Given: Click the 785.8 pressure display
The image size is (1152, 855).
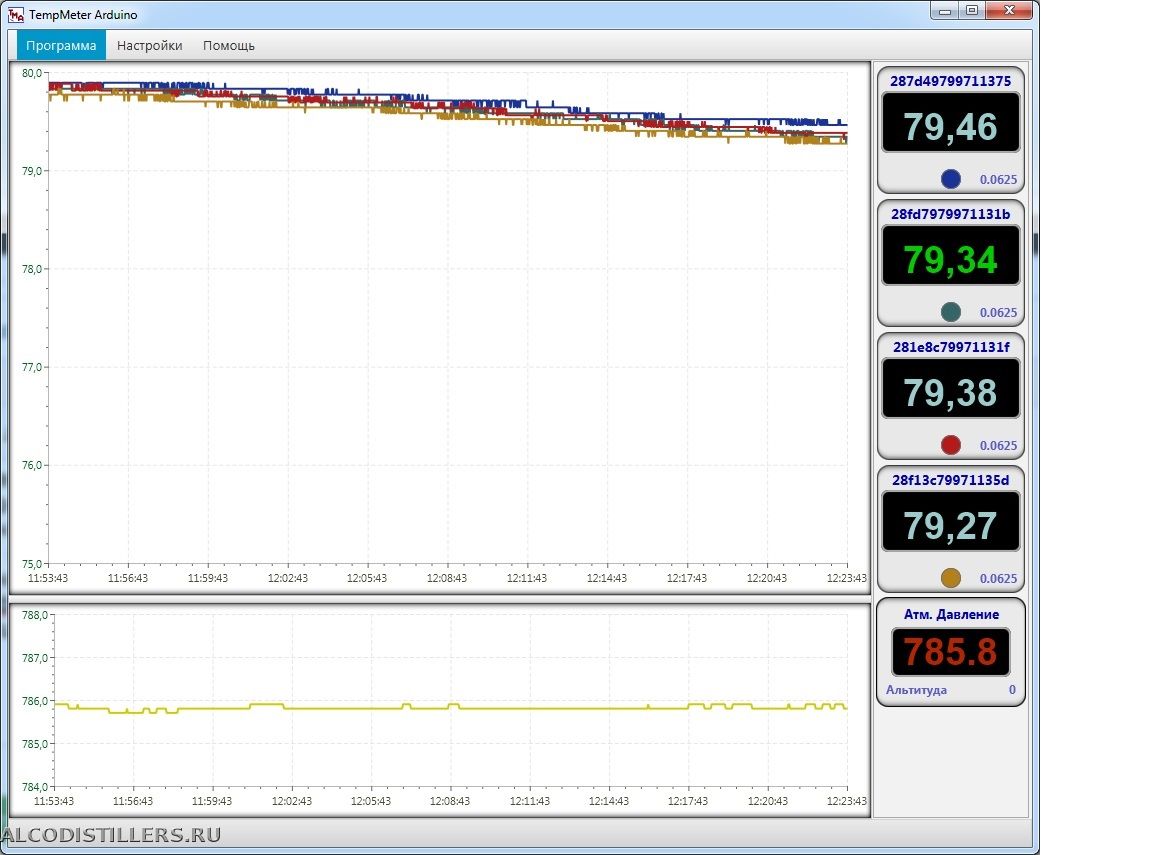Looking at the screenshot, I should (950, 652).
